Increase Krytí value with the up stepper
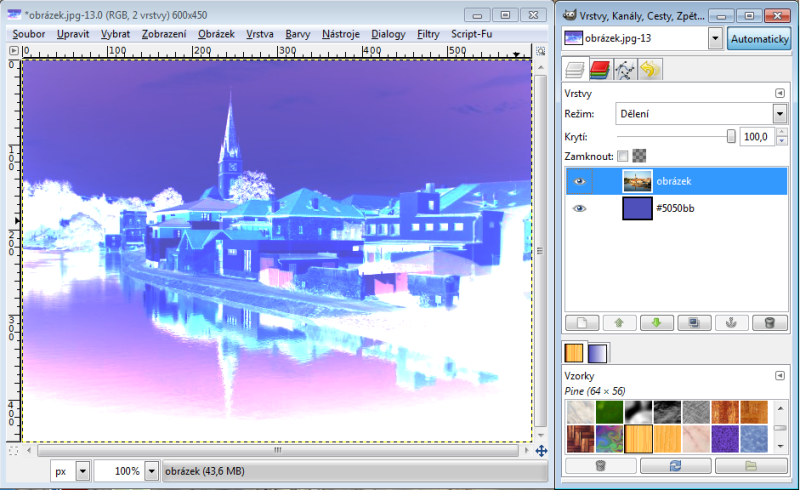 click(781, 132)
